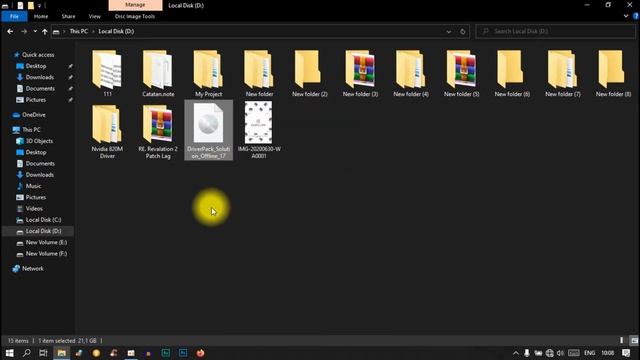Open the folder named 111
640x360 pixels.
point(107,73)
